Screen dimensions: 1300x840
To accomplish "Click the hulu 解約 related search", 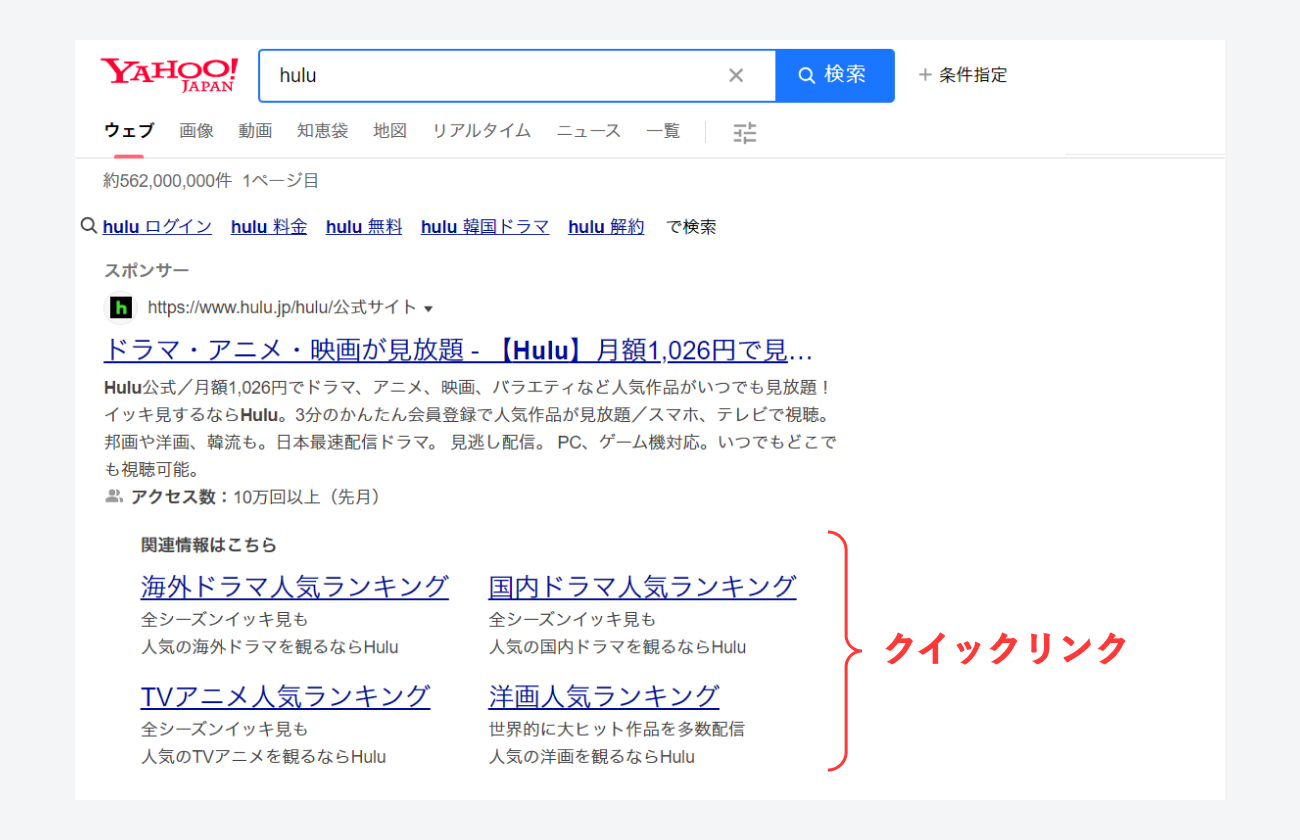I will click(607, 227).
